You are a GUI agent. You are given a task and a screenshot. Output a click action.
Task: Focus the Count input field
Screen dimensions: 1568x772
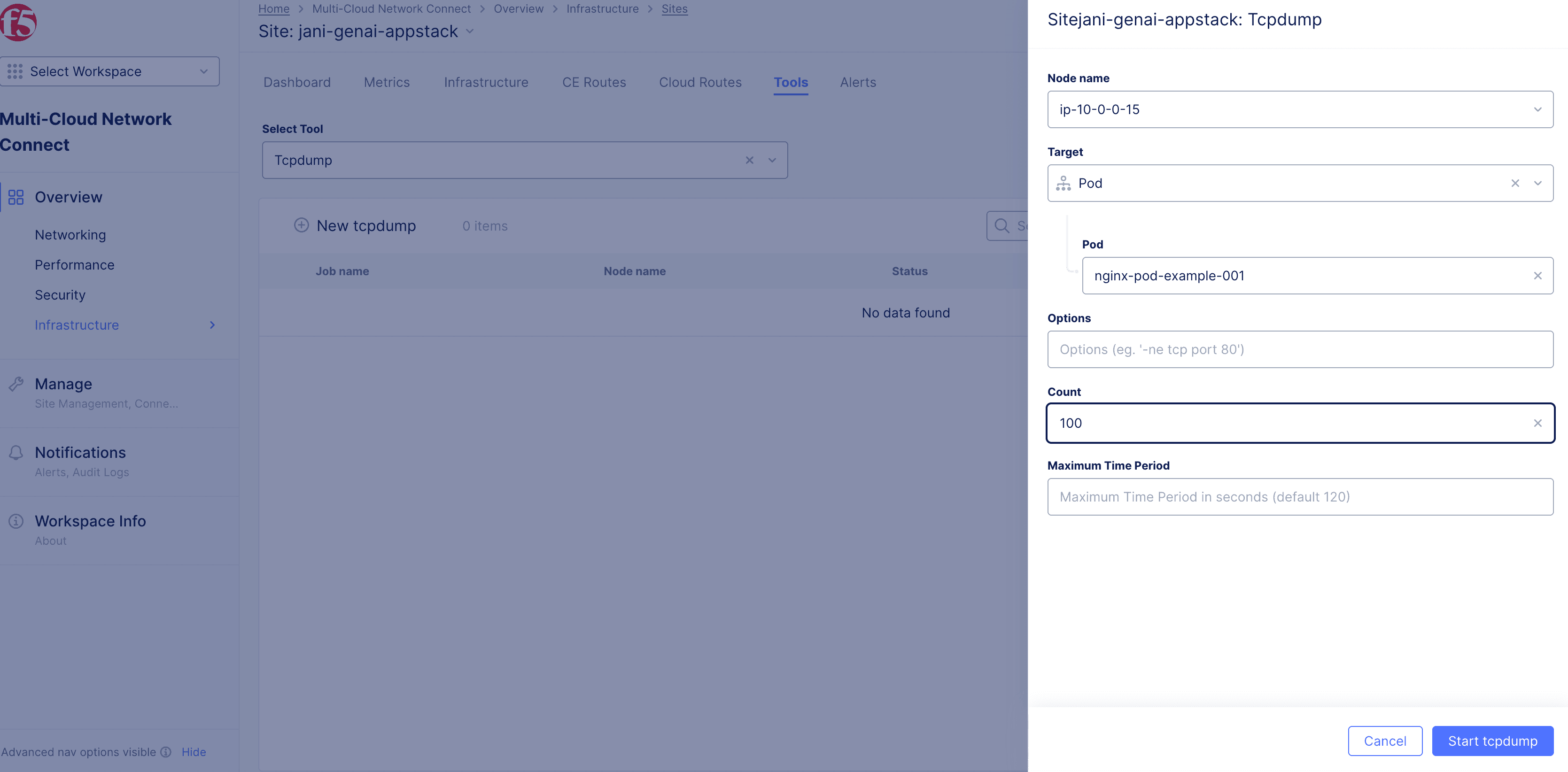point(1300,423)
